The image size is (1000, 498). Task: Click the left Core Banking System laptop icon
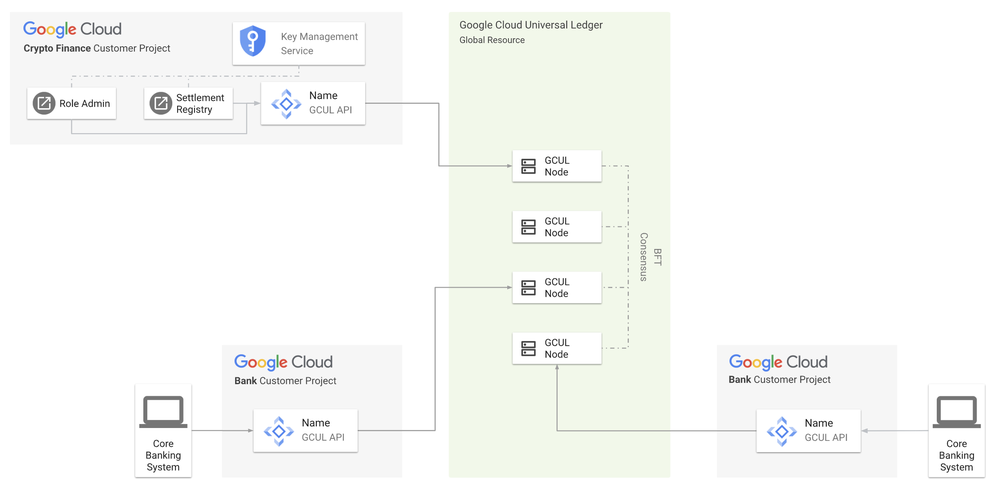(x=163, y=412)
